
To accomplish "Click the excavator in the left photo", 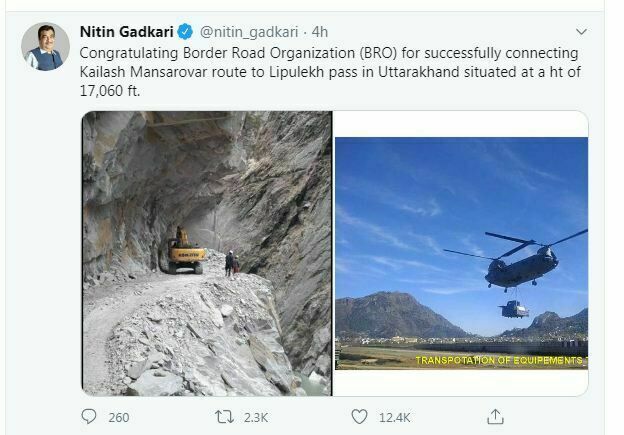I will [186, 252].
